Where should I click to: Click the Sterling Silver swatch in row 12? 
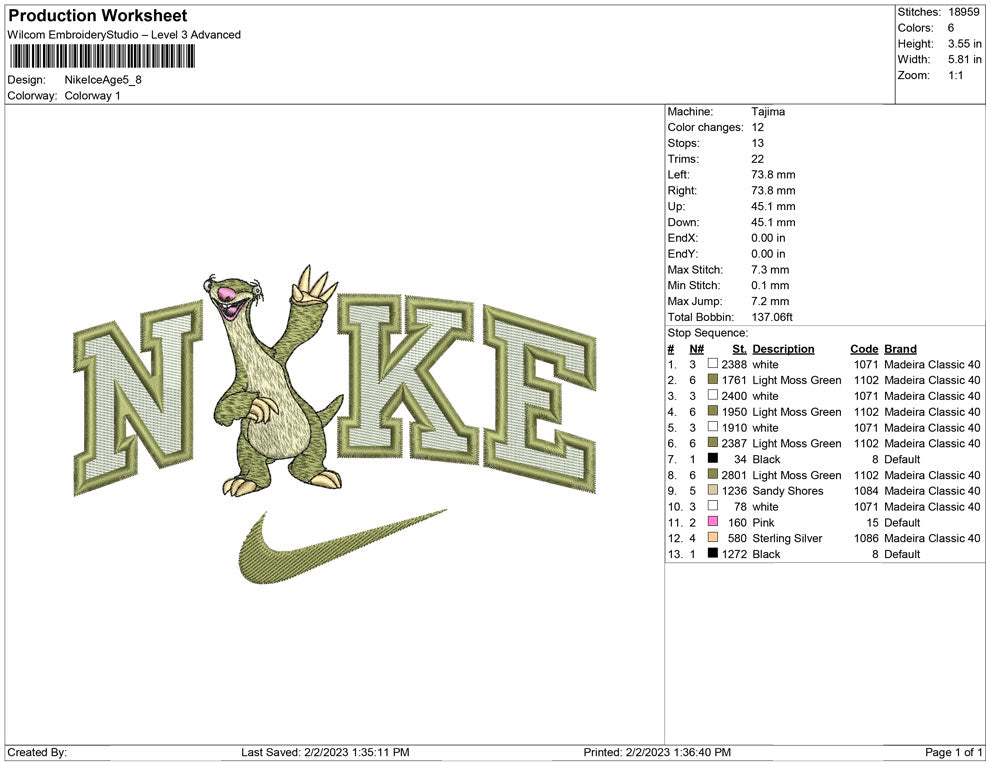(x=713, y=537)
